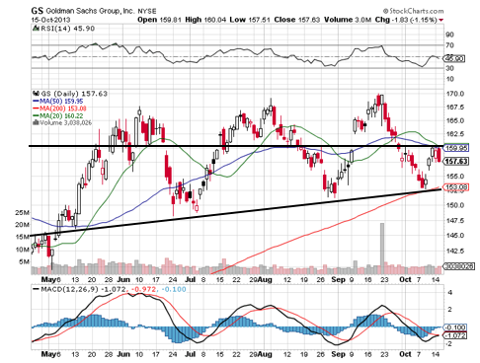Screen dimensions: 480x363
Task: Click the Low 157.51 value
Action: tap(250, 20)
